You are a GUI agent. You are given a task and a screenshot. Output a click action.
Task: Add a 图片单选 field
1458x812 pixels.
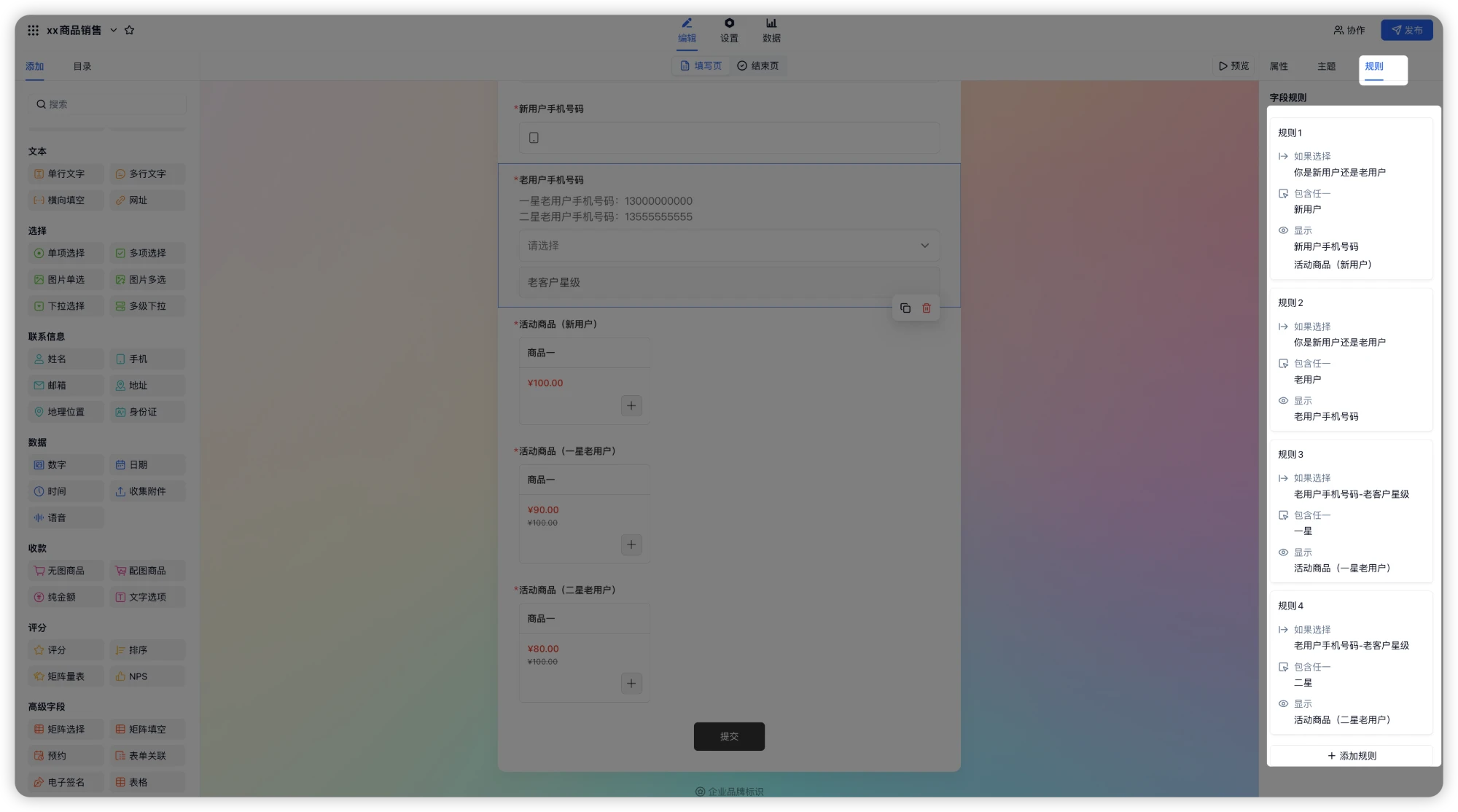(x=66, y=280)
